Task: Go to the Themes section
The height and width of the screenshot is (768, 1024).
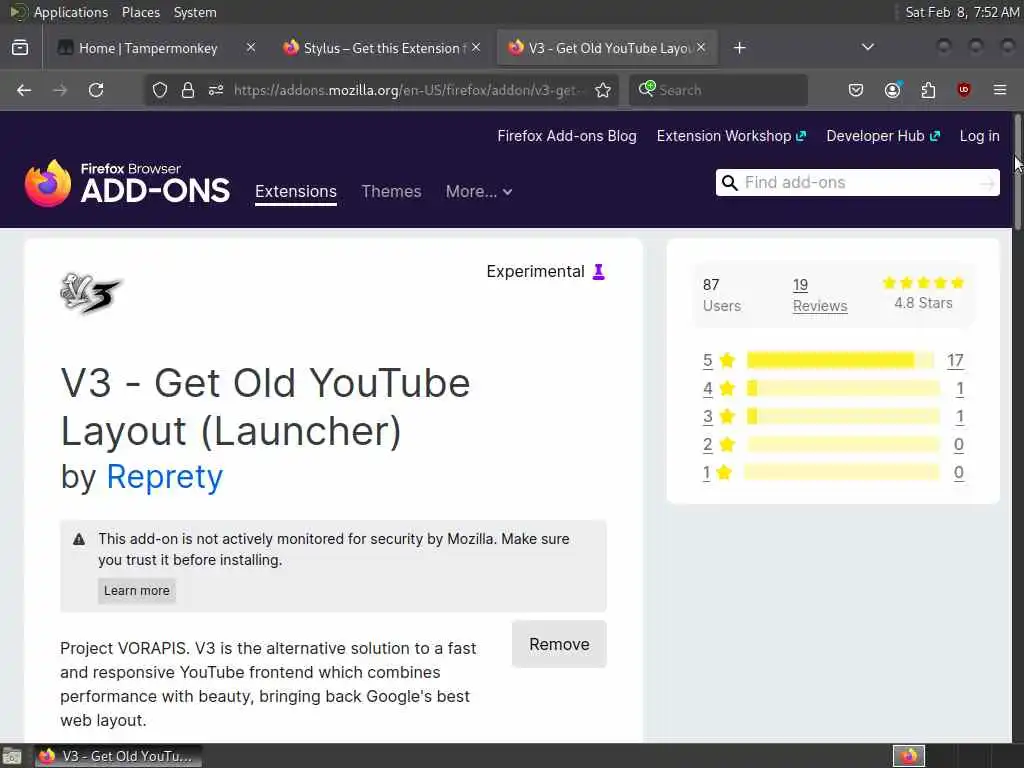Action: point(391,191)
